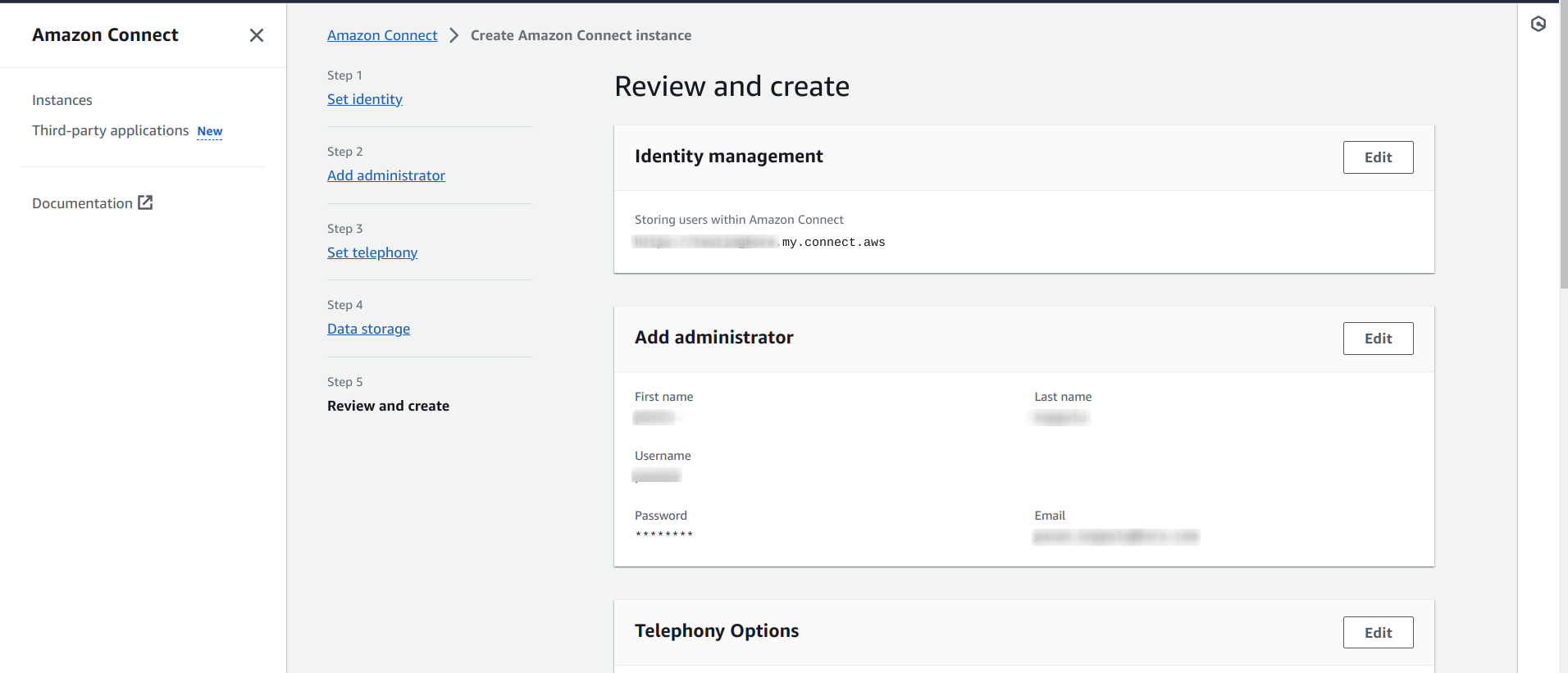Open the Instances page from sidebar

coord(62,100)
